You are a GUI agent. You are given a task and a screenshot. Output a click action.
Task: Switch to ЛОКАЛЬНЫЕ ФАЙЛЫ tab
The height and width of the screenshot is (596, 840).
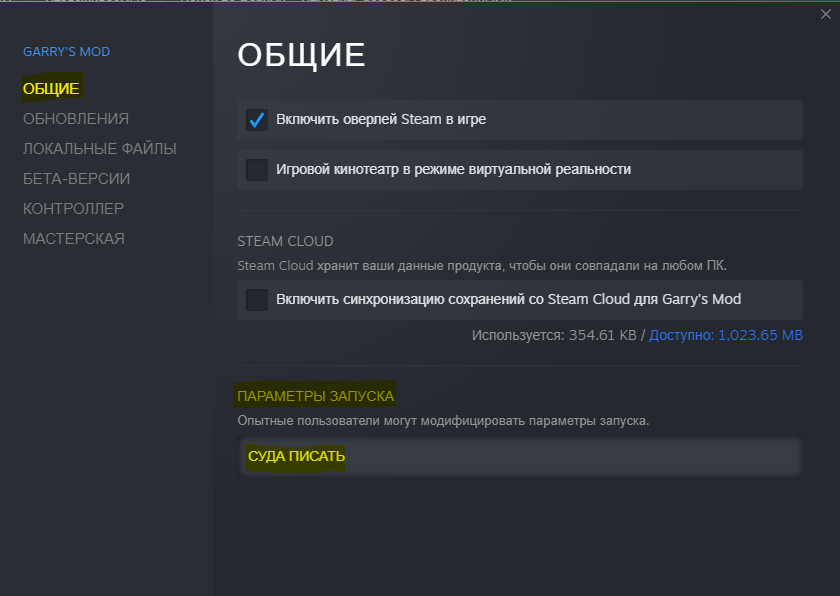coord(99,149)
